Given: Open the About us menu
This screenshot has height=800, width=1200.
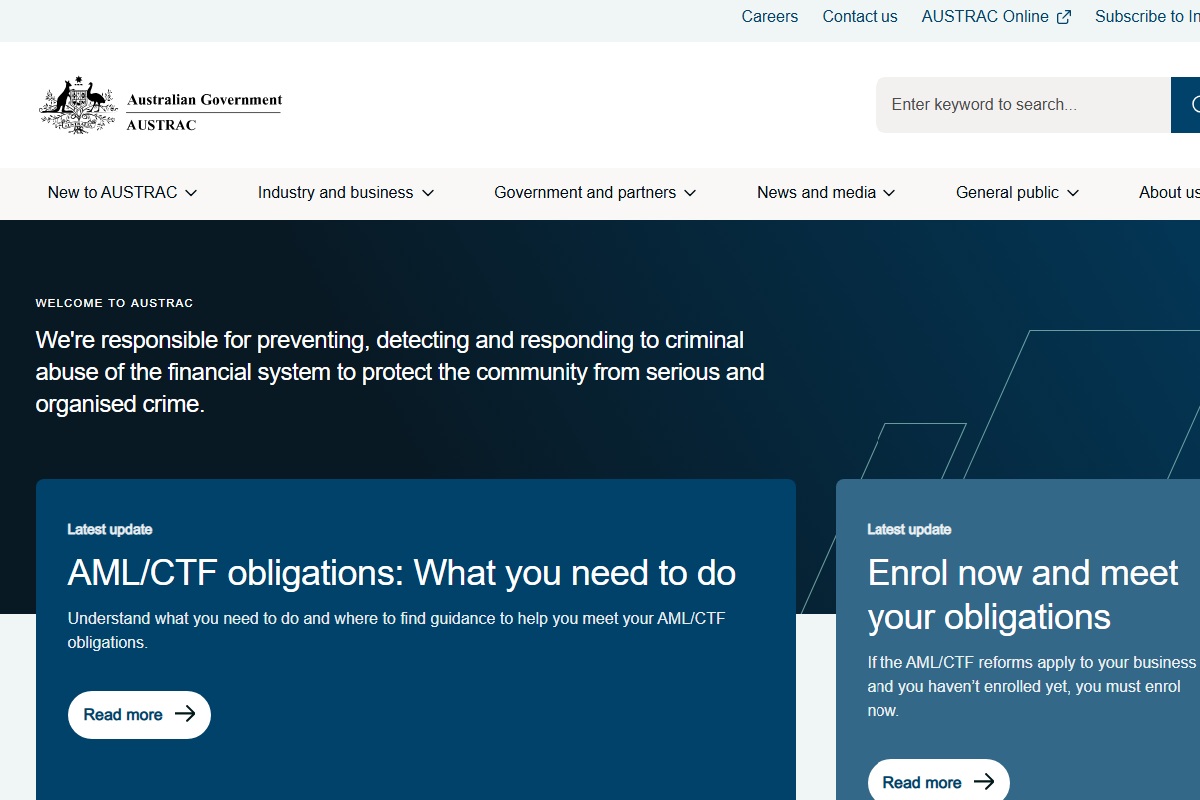Looking at the screenshot, I should (1169, 193).
